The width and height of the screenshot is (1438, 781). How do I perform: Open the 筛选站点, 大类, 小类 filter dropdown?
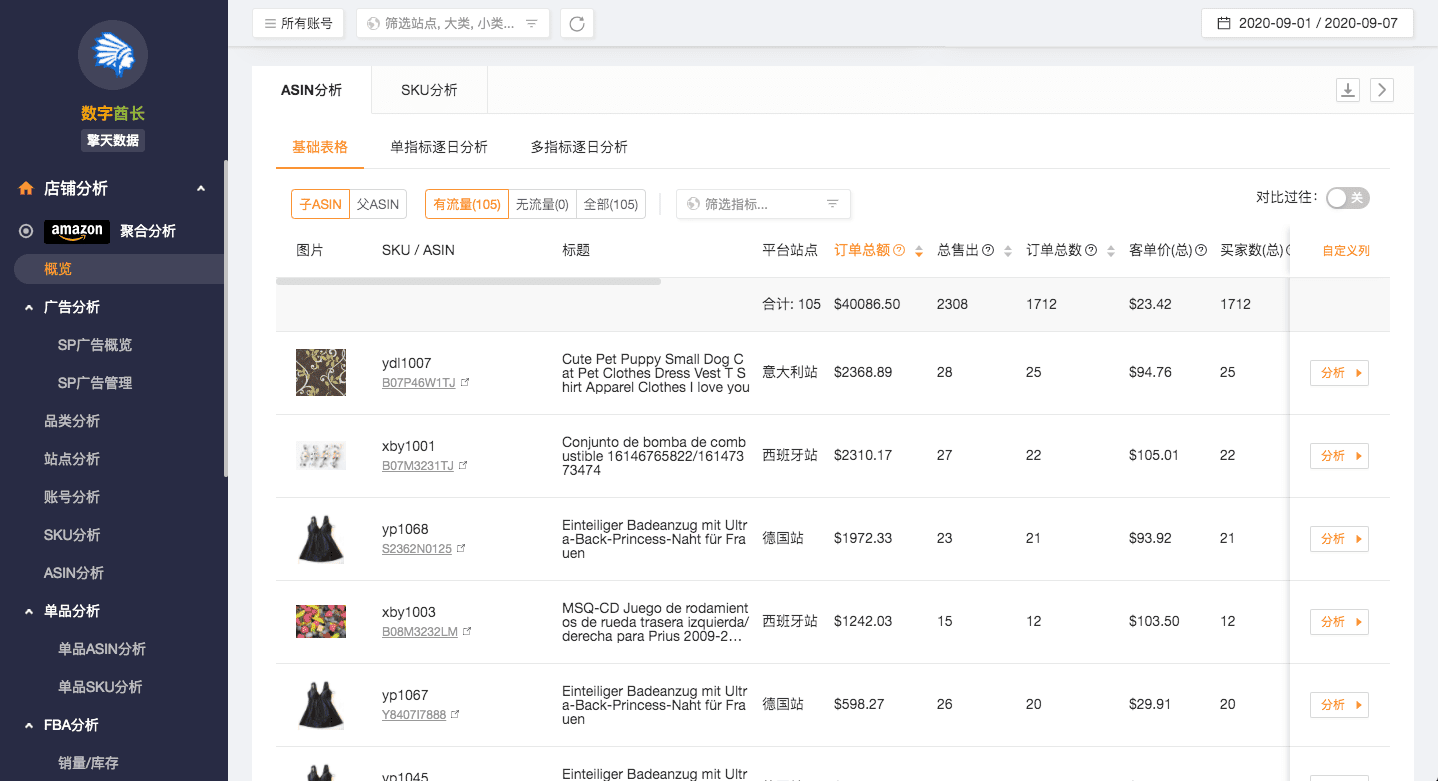click(x=453, y=23)
